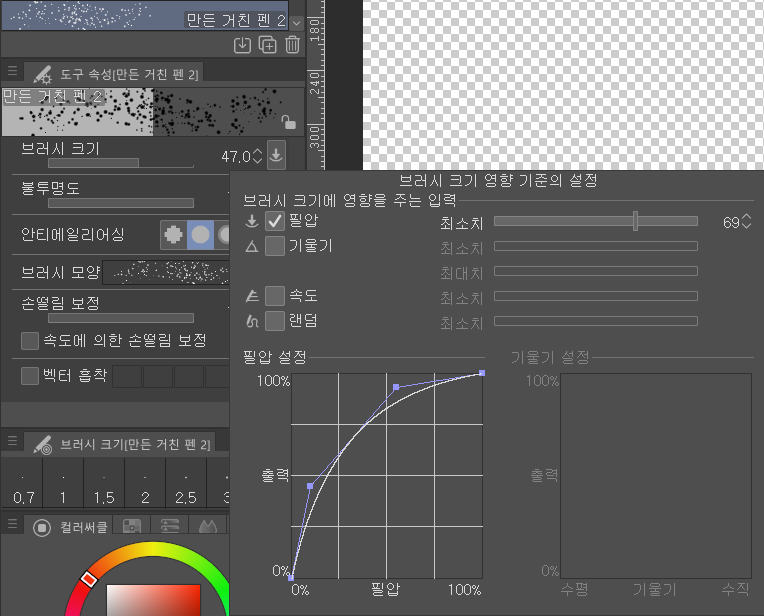The height and width of the screenshot is (616, 764).
Task: Select lower pressure curve control point
Action: click(310, 486)
